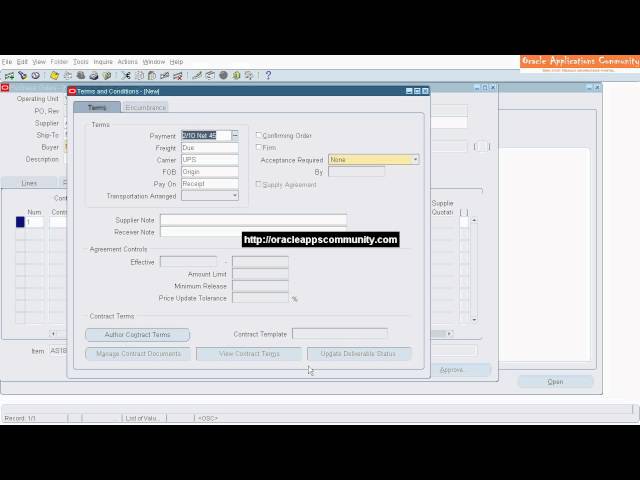Viewport: 640px width, 480px height.
Task: Click the yellow Save toolbar icon
Action: (x=54, y=76)
